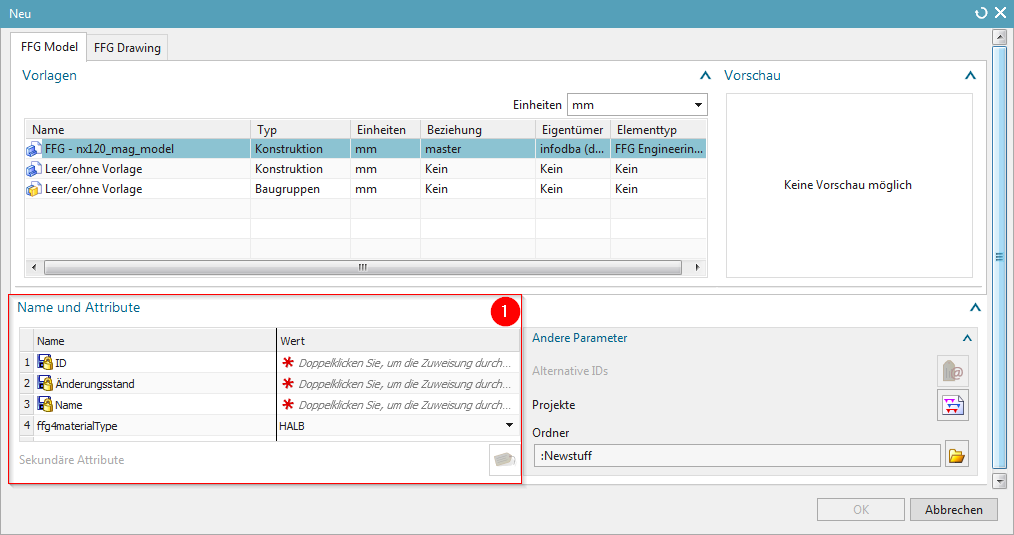The image size is (1014, 535).
Task: Click the reset dialog icon in title bar
Action: coord(980,12)
